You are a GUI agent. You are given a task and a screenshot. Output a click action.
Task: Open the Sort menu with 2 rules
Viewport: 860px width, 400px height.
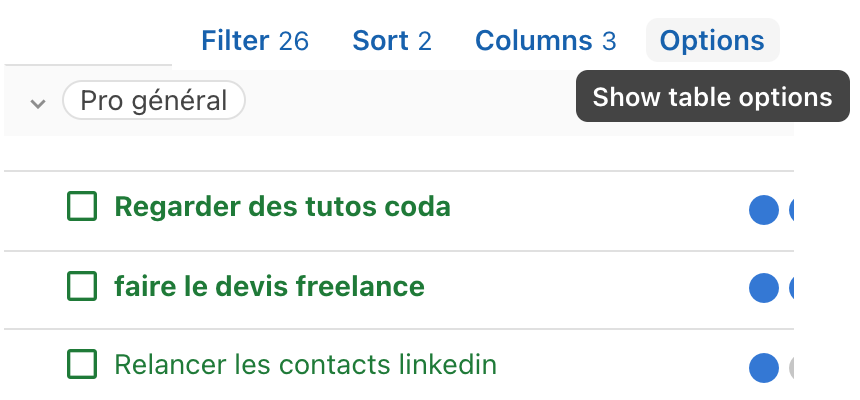tap(391, 41)
